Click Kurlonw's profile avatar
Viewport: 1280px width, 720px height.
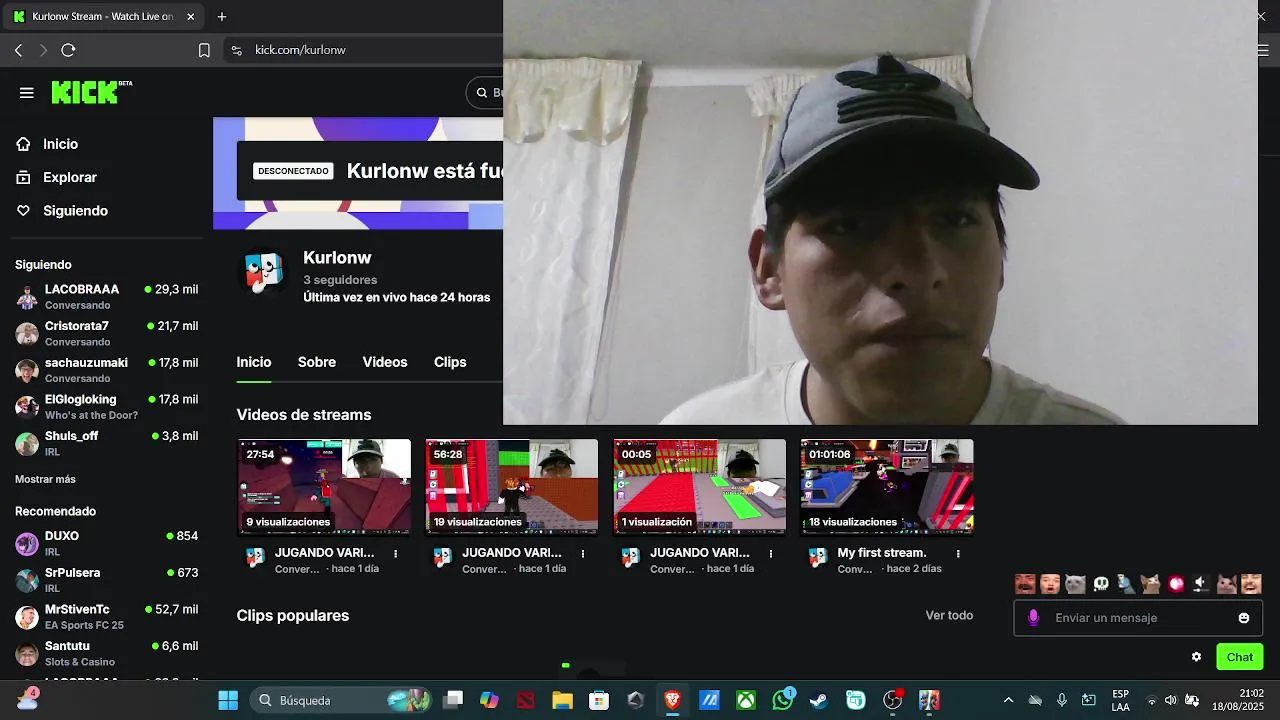point(265,272)
